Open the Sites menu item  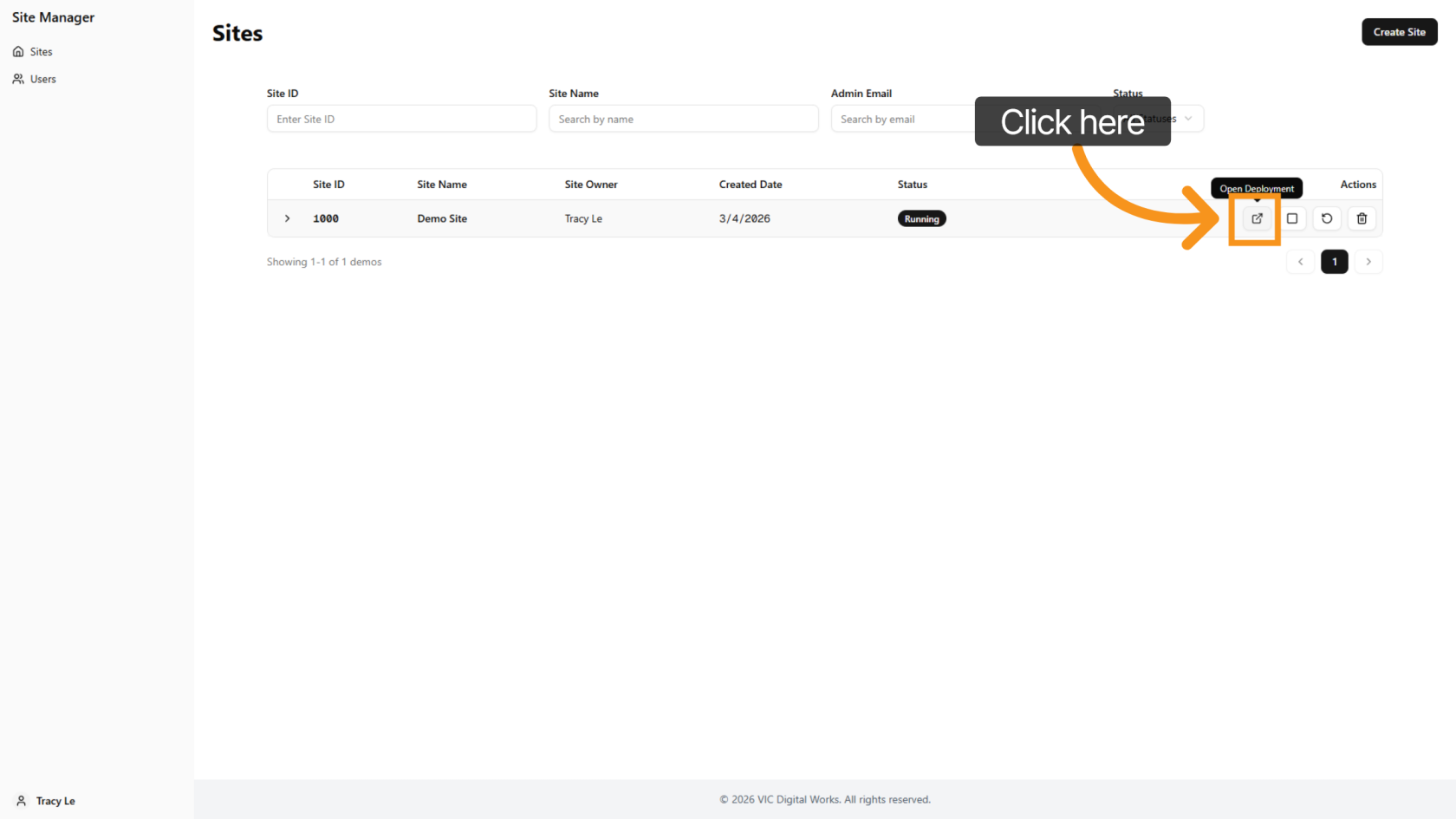[41, 52]
